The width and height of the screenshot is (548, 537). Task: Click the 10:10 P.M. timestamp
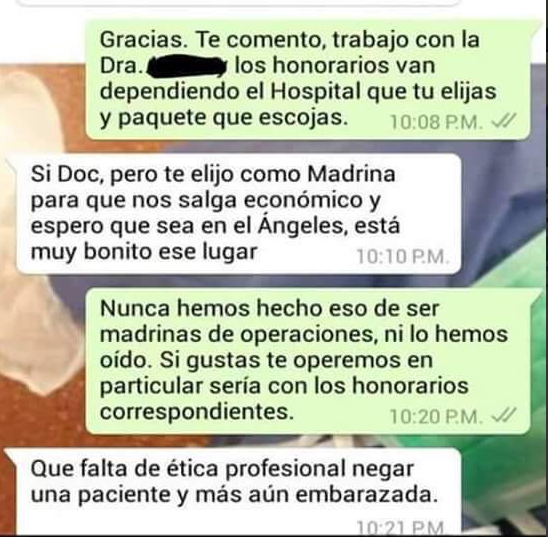[402, 256]
